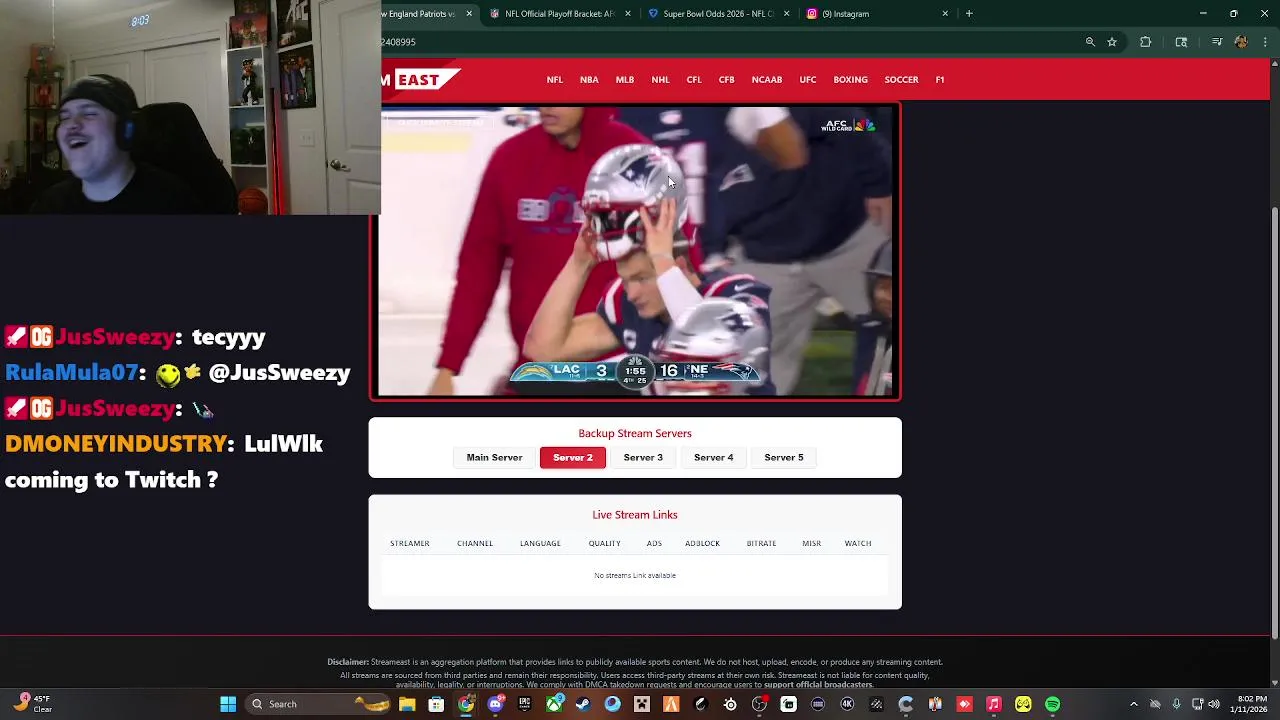Open the yellow controller app on taskbar
The width and height of the screenshot is (1280, 720).
(1023, 704)
